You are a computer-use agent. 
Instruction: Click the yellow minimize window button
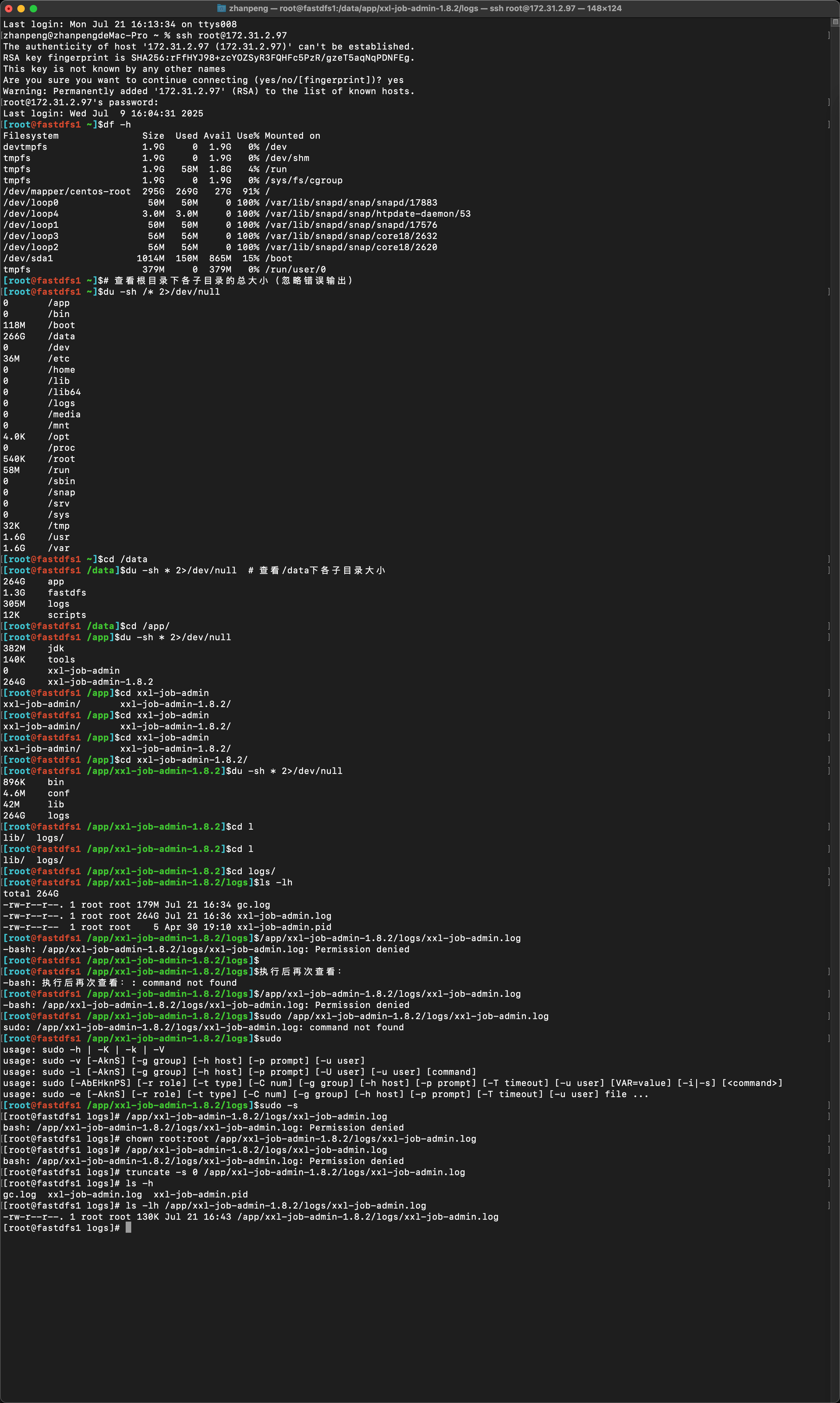[21, 8]
